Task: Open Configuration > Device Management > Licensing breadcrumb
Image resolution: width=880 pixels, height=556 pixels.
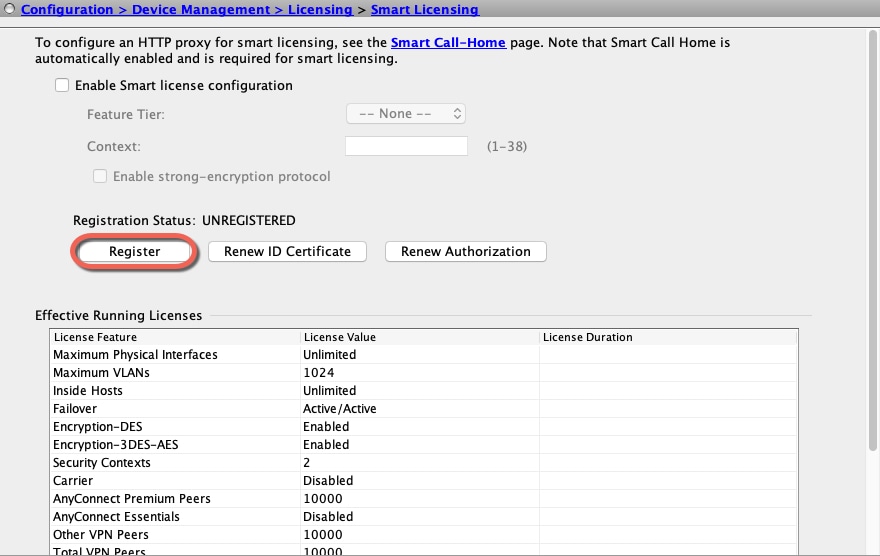Action: [187, 10]
